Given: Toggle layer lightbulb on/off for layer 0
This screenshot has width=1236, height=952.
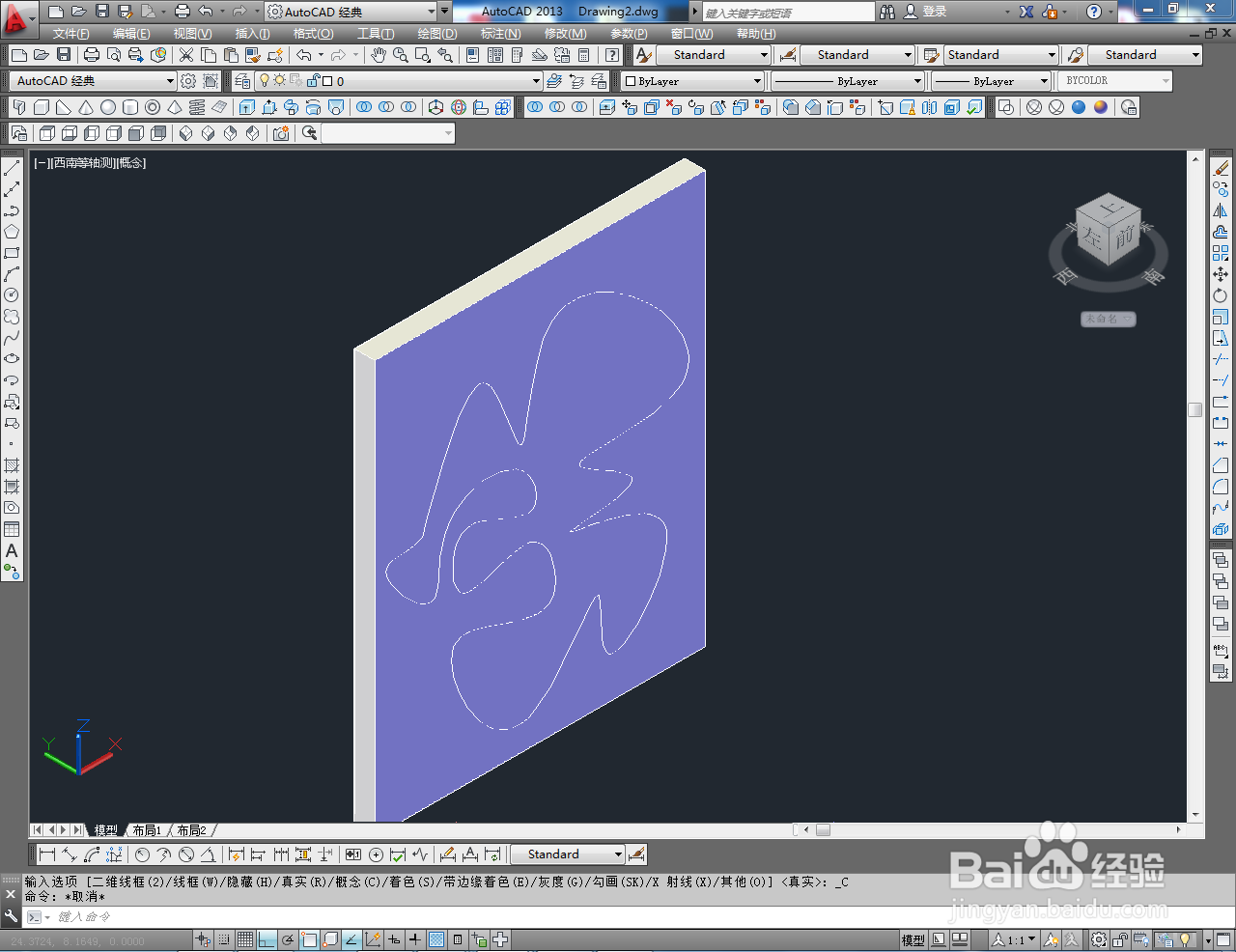Looking at the screenshot, I should pos(265,81).
